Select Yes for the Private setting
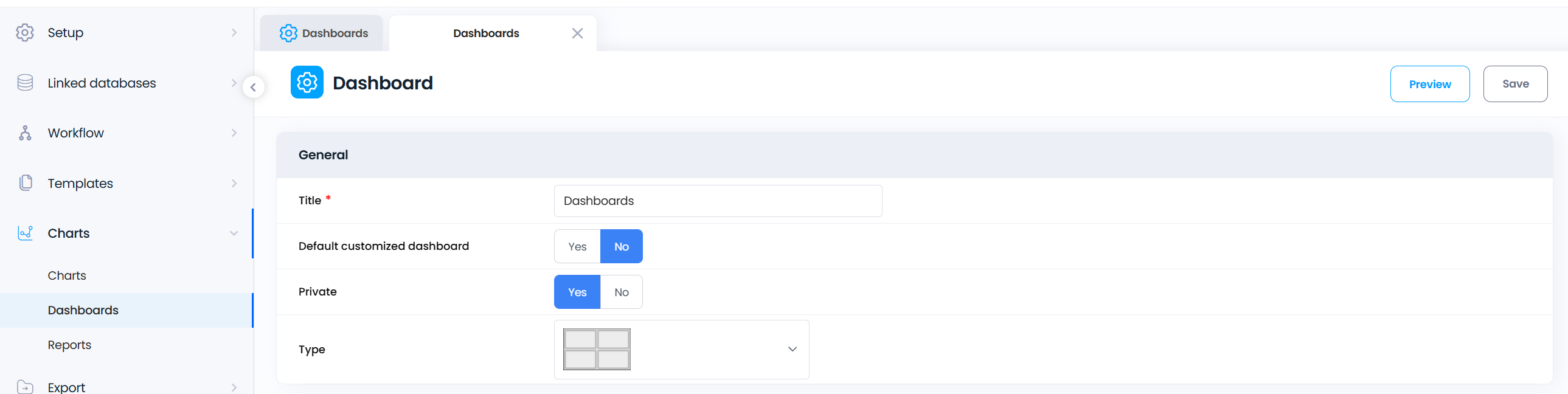1568x394 pixels. pyautogui.click(x=577, y=292)
